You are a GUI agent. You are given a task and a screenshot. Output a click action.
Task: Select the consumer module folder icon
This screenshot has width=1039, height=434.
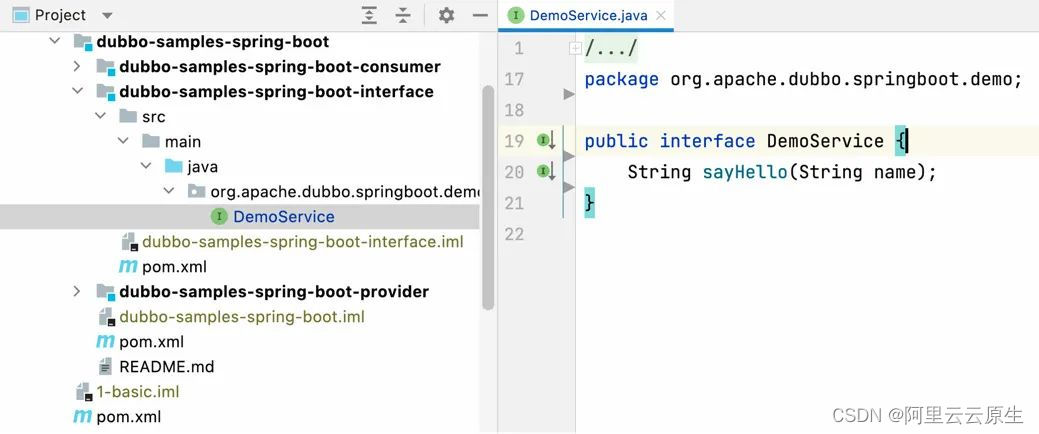(105, 67)
